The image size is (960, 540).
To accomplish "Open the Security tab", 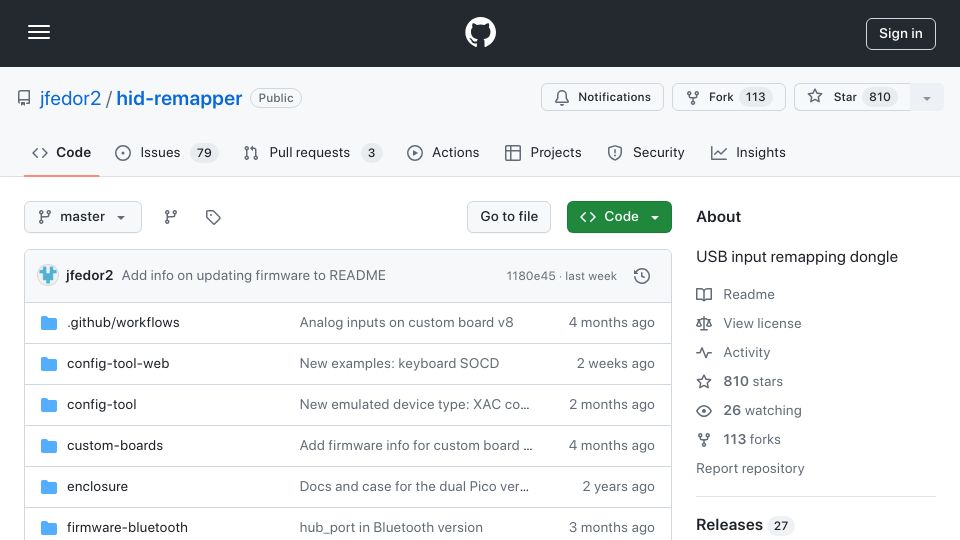I will point(646,153).
